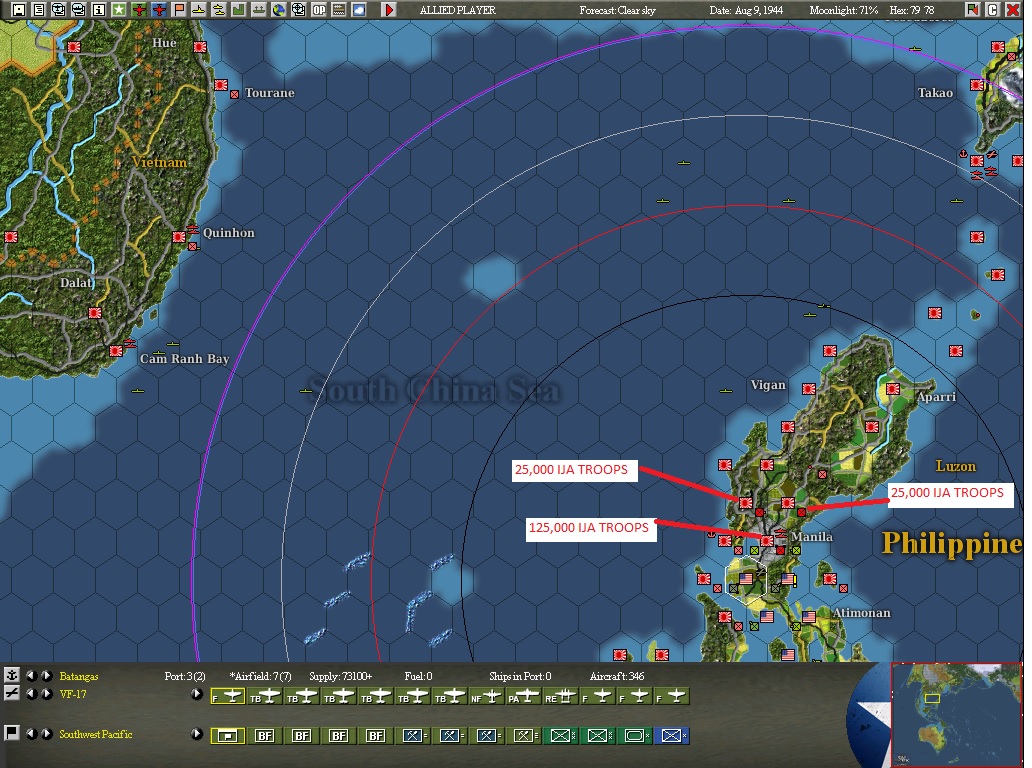Image resolution: width=1032 pixels, height=768 pixels.
Task: Click the Dalat city label
Action: pyautogui.click(x=76, y=282)
